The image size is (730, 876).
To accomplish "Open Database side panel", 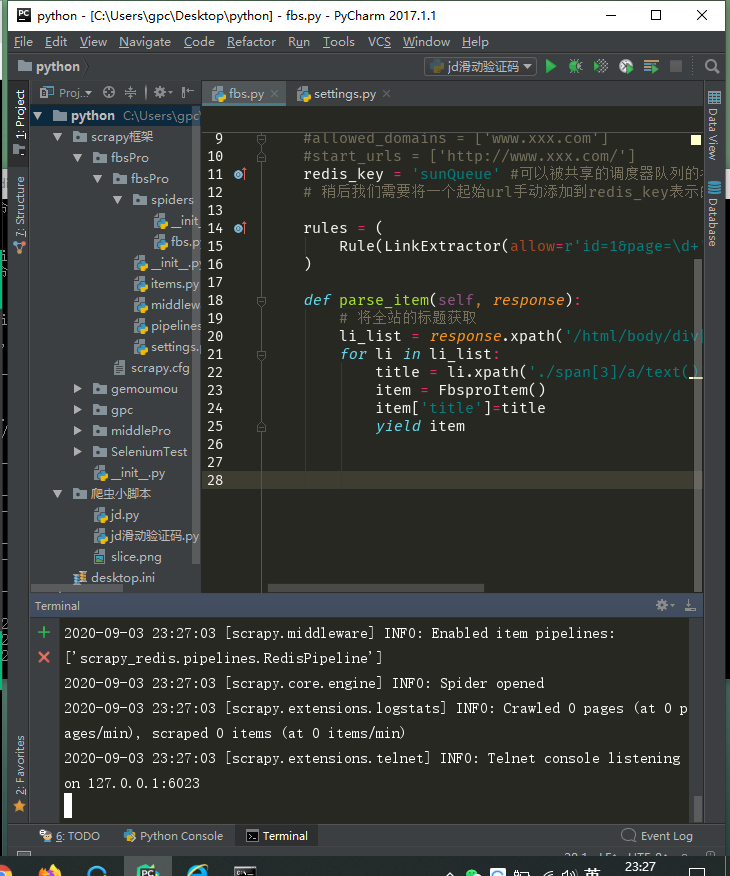I will pos(714,213).
